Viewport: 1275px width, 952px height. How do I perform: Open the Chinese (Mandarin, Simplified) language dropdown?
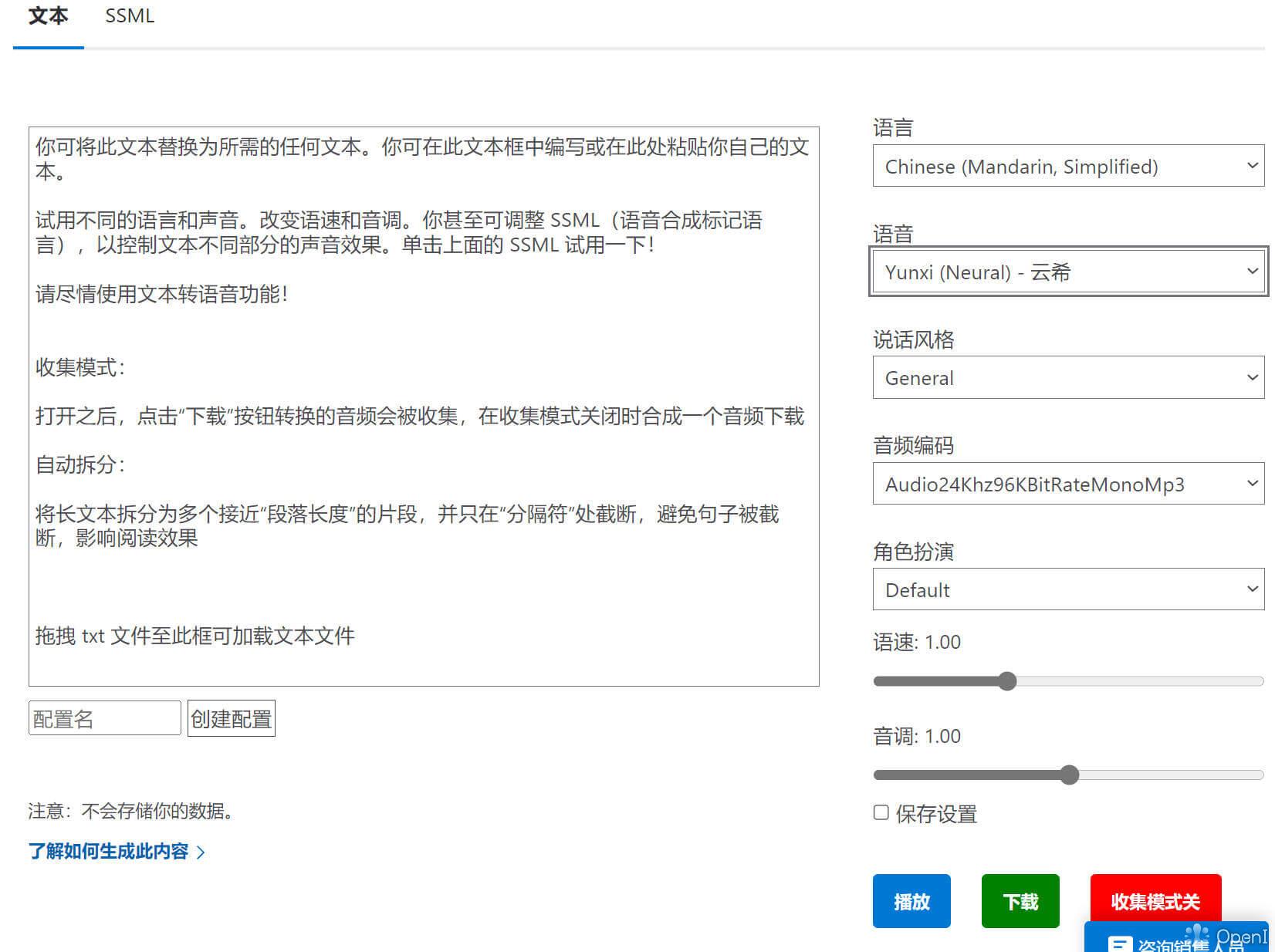pyautogui.click(x=1067, y=165)
